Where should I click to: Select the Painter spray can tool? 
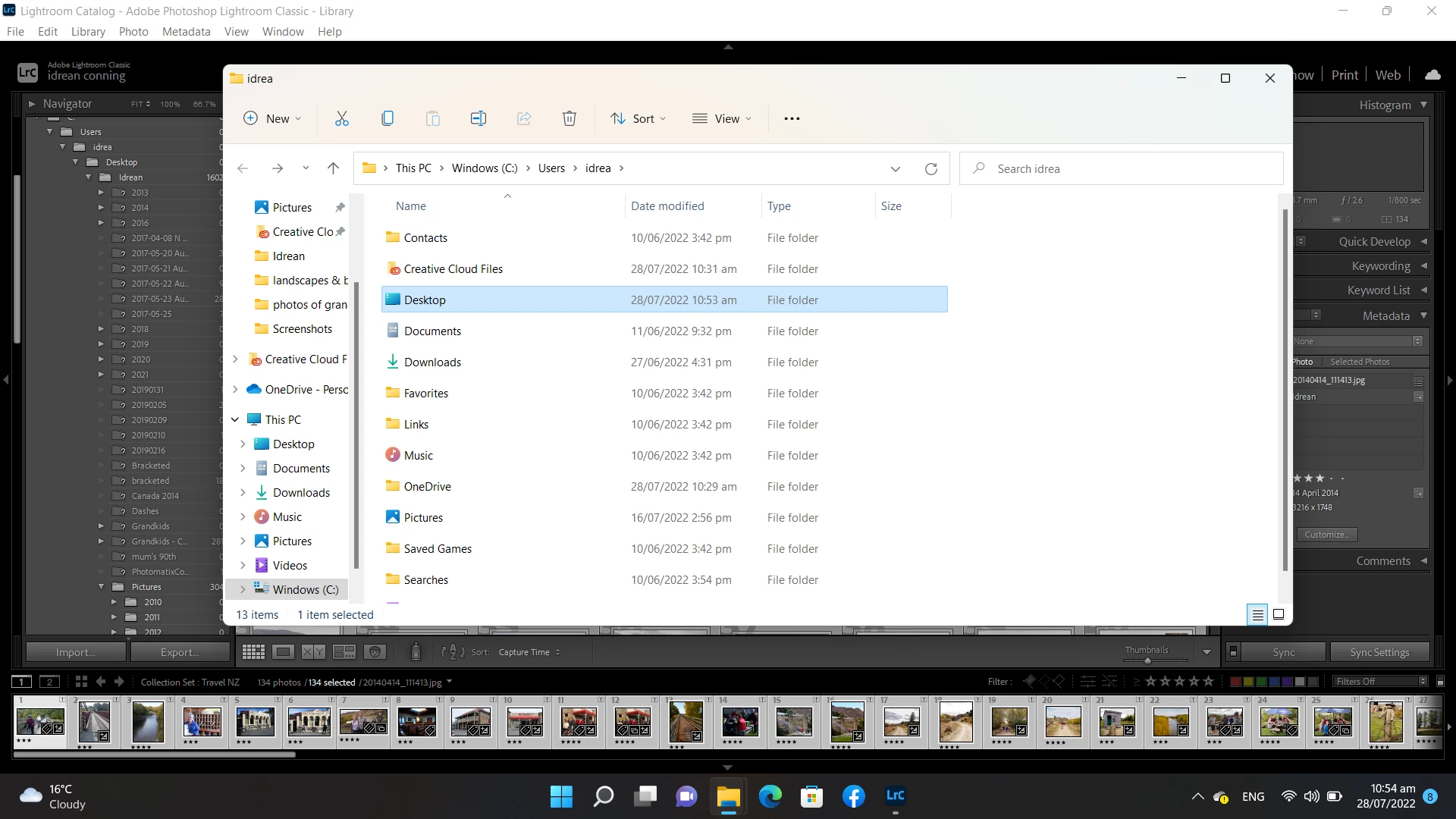pos(416,651)
